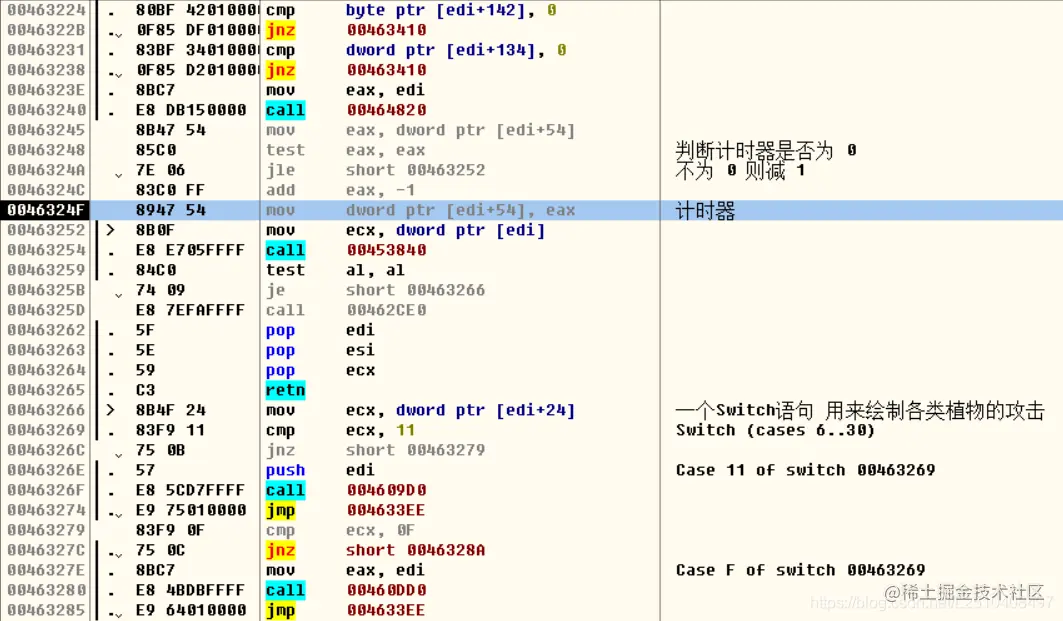
Task: Select cmp ecx, 0F instruction
Action: [x=340, y=530]
